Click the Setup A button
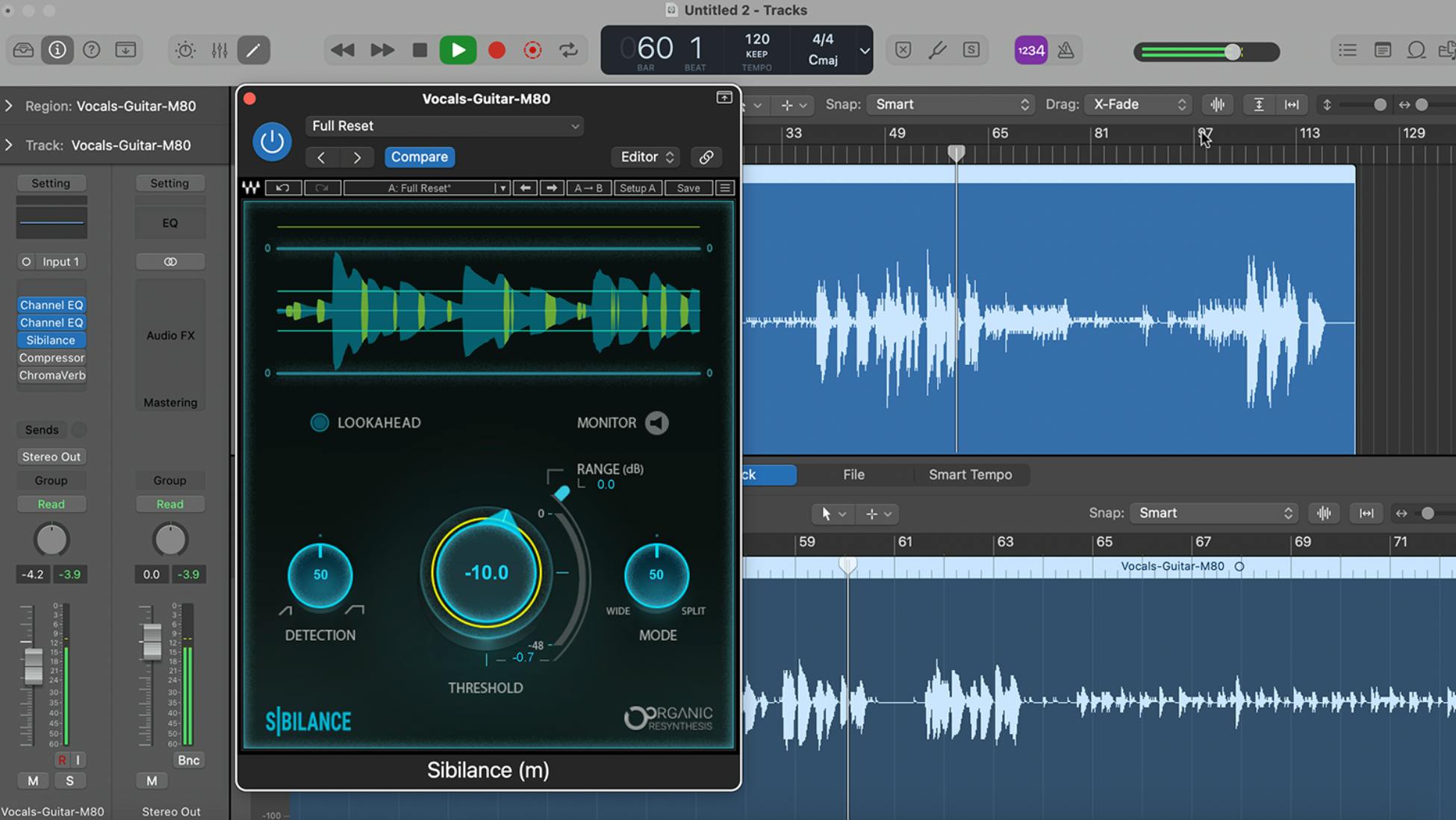The height and width of the screenshot is (820, 1456). point(638,188)
